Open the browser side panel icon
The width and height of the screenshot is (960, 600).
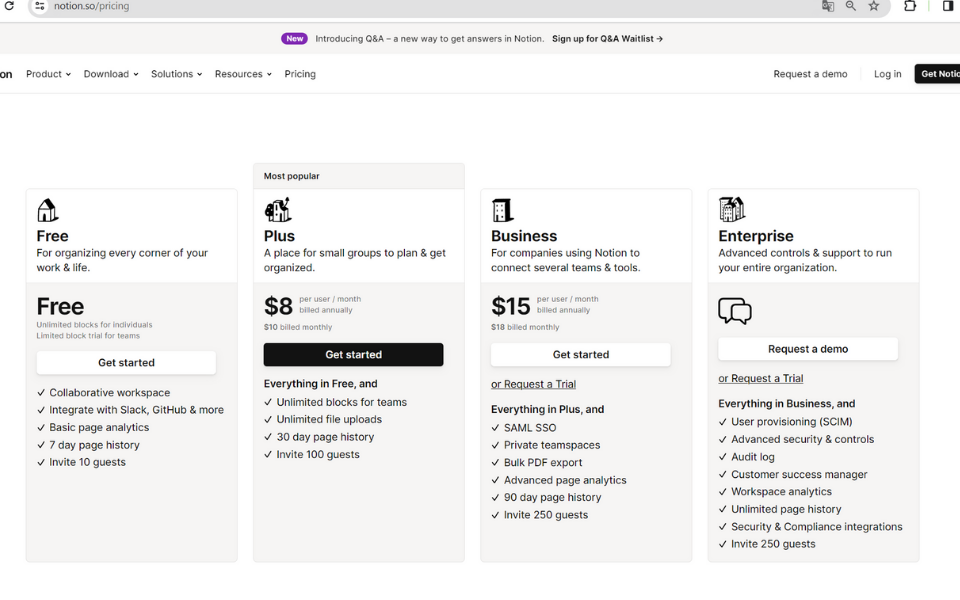[947, 6]
